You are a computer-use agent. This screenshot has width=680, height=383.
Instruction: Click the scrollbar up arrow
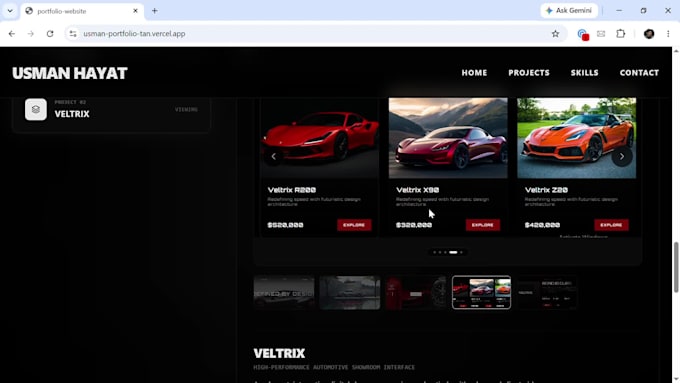[x=676, y=51]
